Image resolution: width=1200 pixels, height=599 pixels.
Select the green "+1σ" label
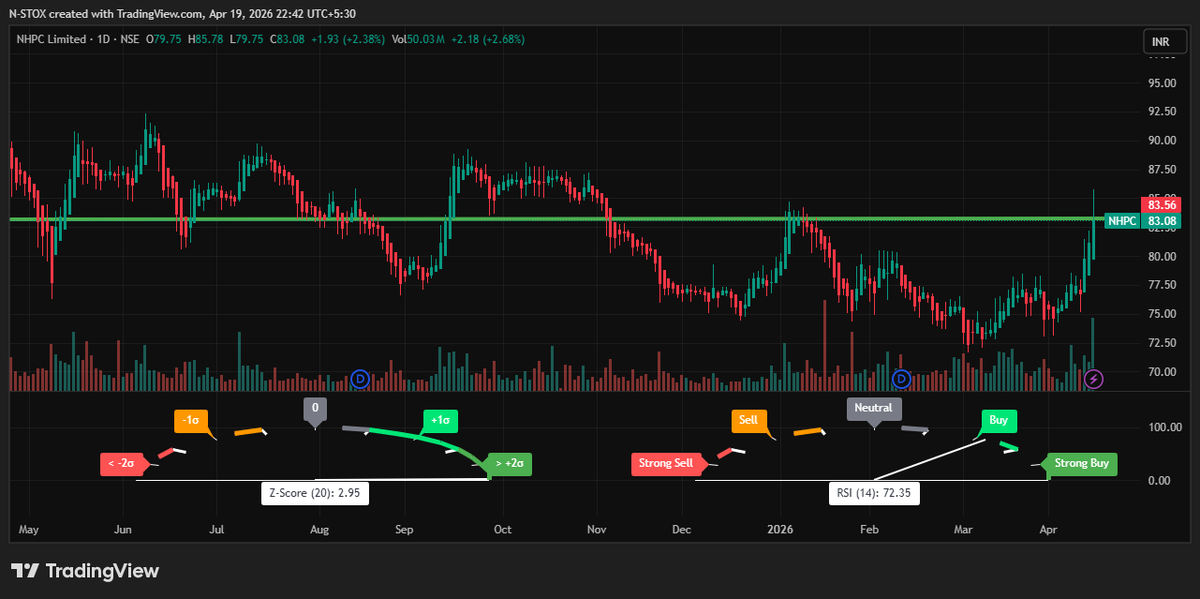[x=440, y=420]
